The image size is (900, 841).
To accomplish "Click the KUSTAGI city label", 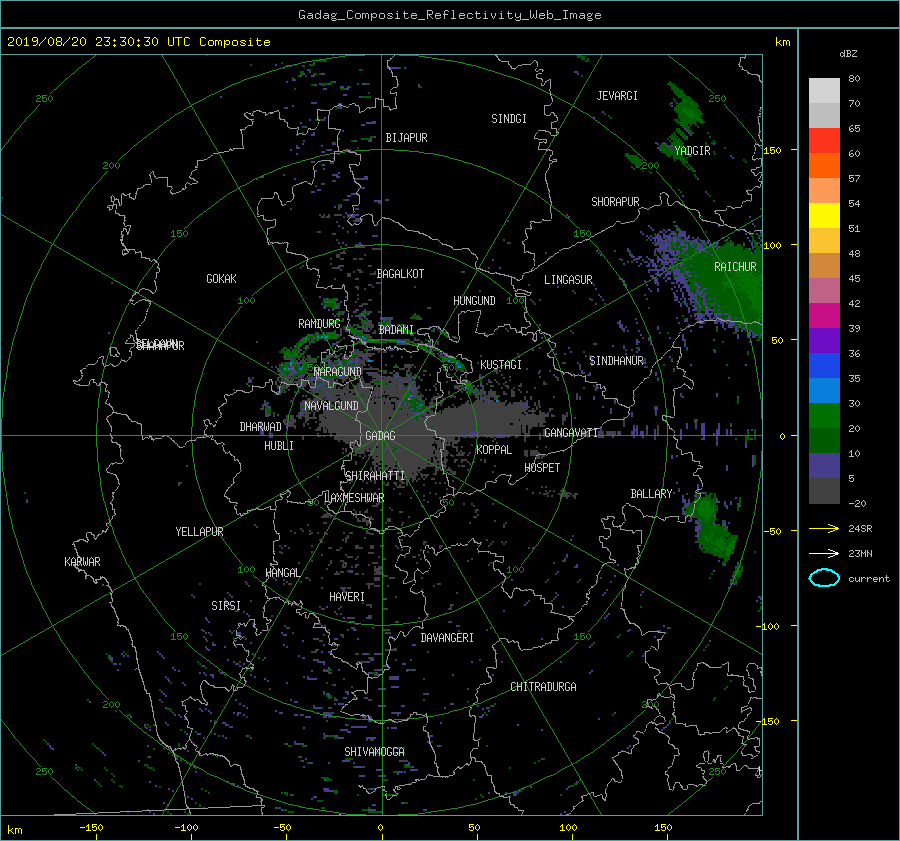I will pos(501,365).
